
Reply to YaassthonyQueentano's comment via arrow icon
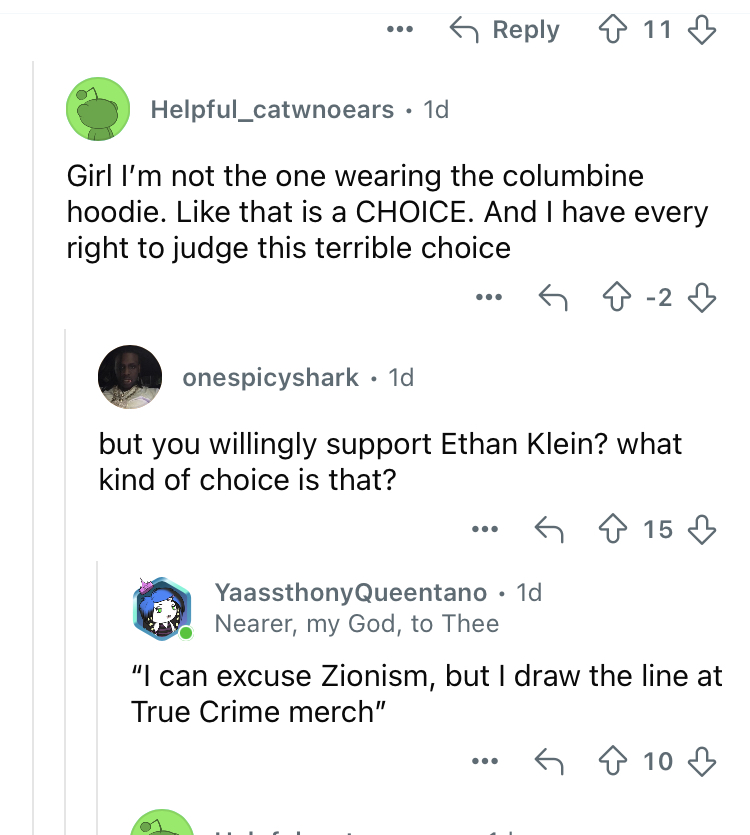pos(549,761)
